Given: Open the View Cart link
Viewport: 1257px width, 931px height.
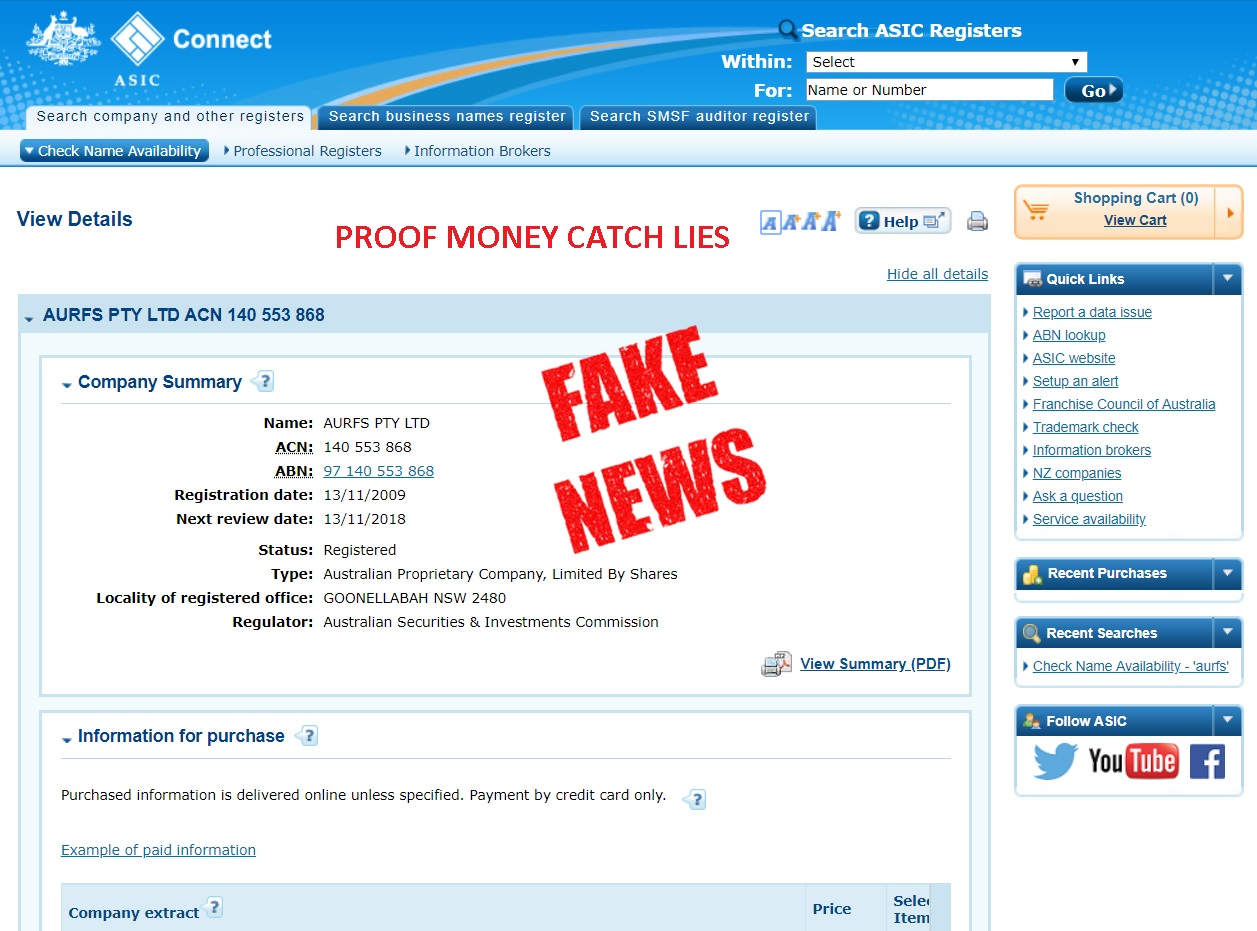Looking at the screenshot, I should [1135, 221].
